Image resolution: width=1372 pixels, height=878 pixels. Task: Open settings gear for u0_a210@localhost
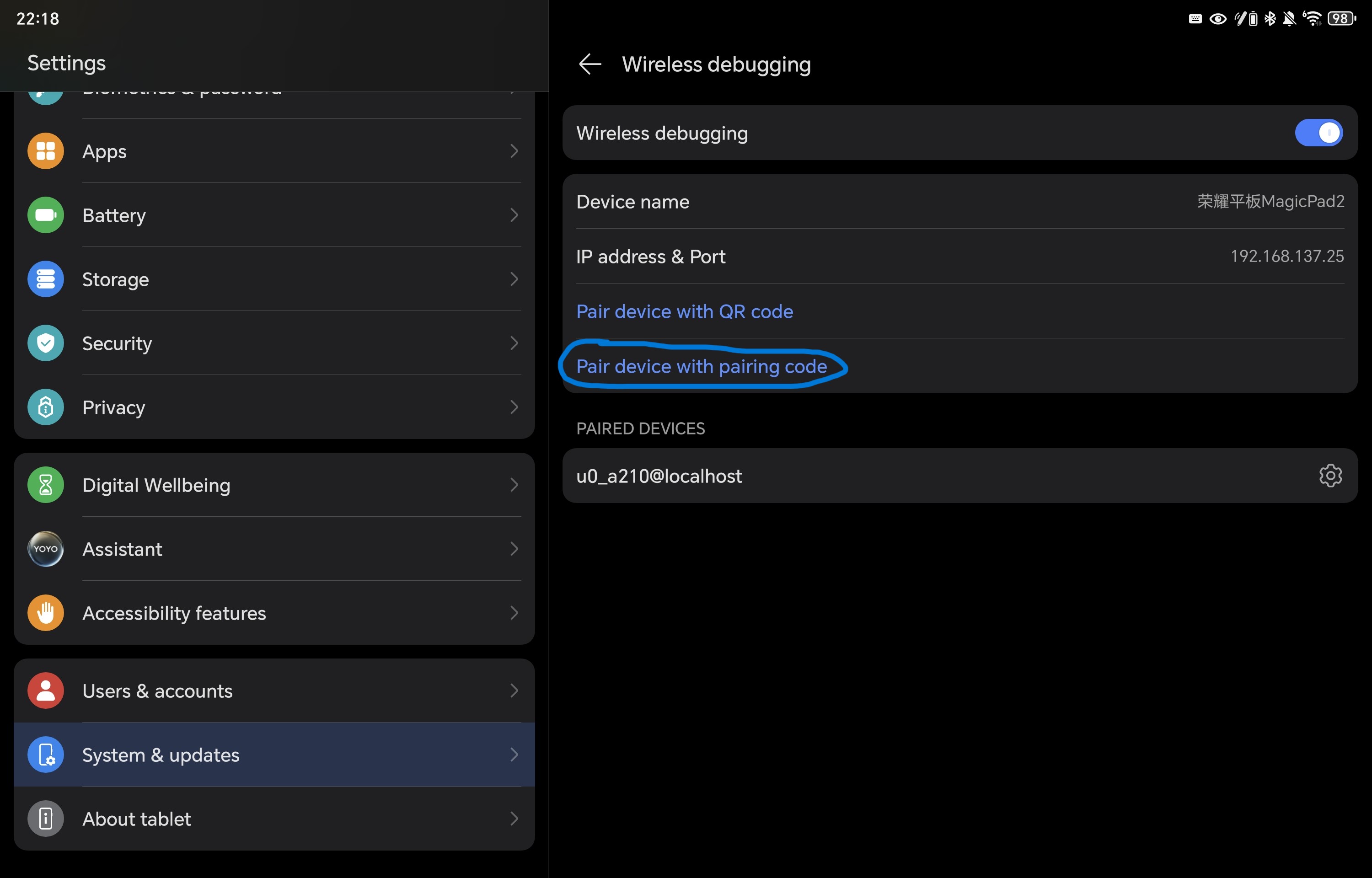[x=1330, y=476]
